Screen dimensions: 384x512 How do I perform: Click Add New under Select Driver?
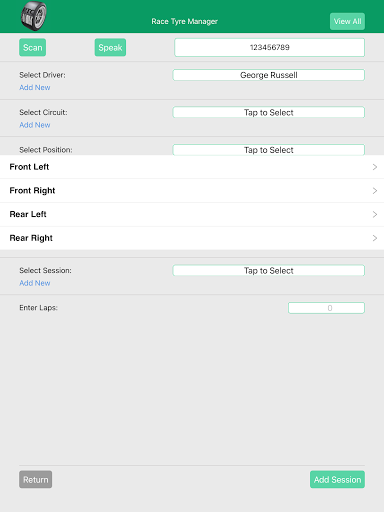click(x=35, y=87)
